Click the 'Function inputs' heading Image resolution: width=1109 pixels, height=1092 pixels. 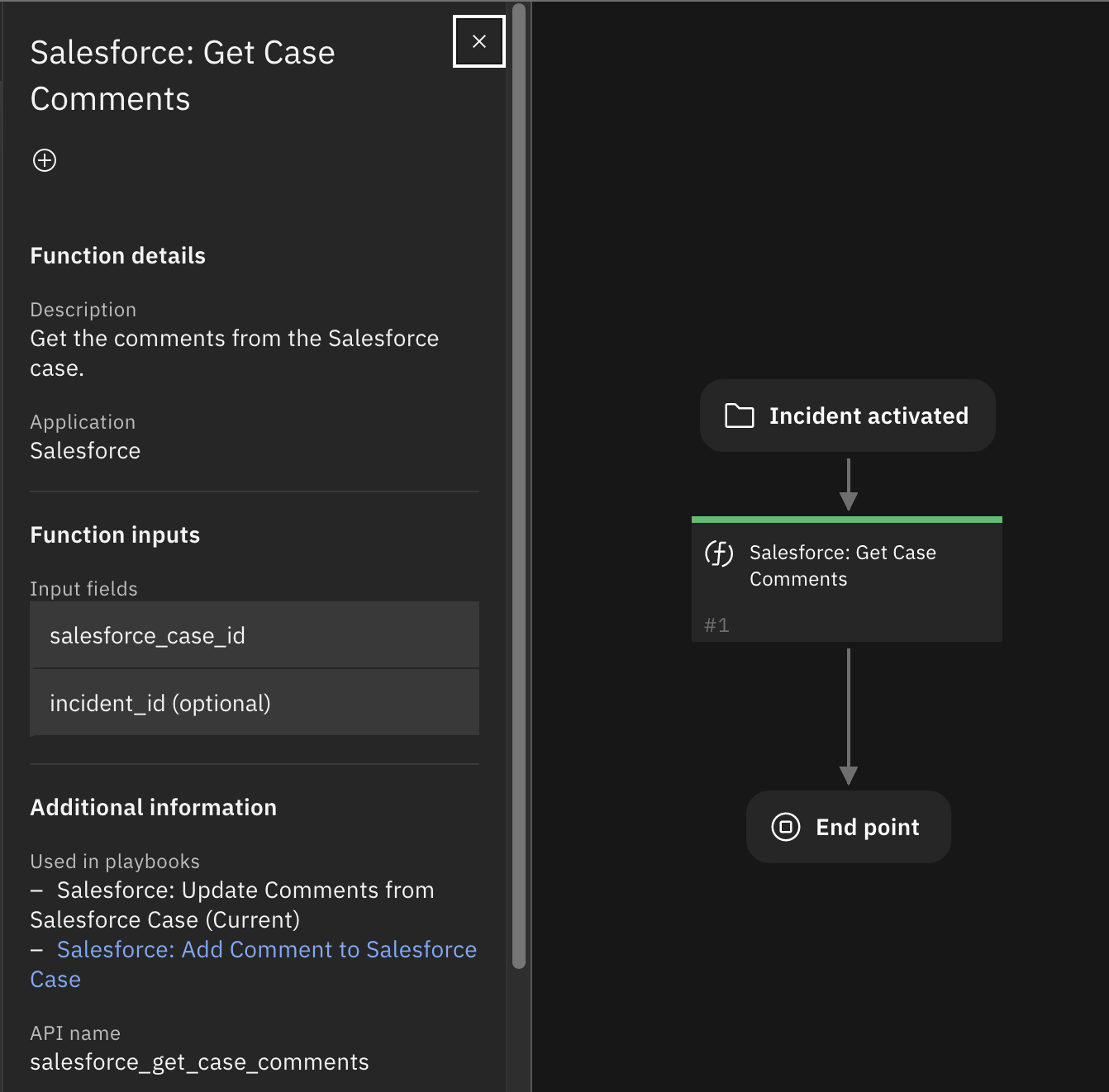click(x=115, y=535)
